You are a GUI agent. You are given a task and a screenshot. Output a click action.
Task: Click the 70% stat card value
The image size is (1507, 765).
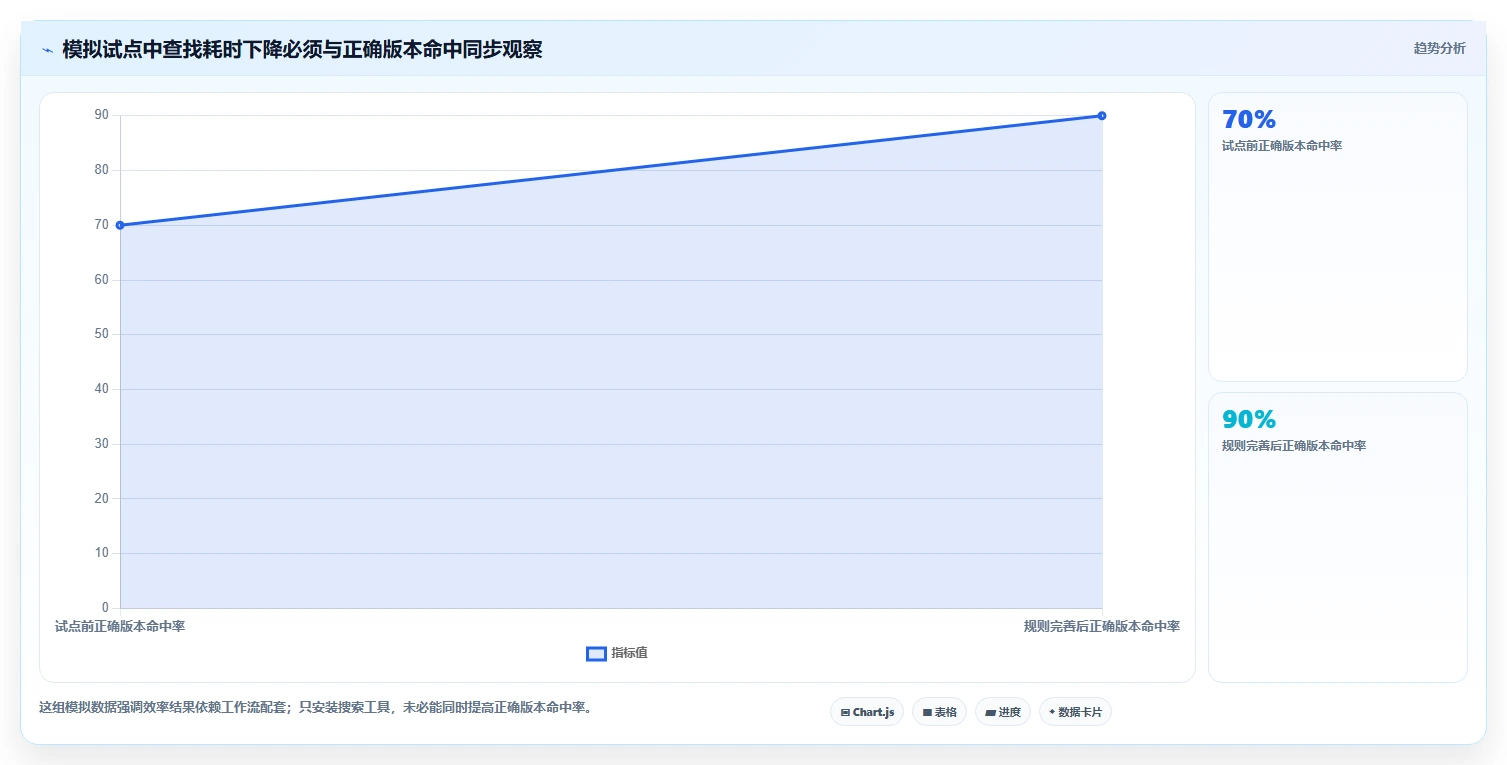pyautogui.click(x=1249, y=120)
